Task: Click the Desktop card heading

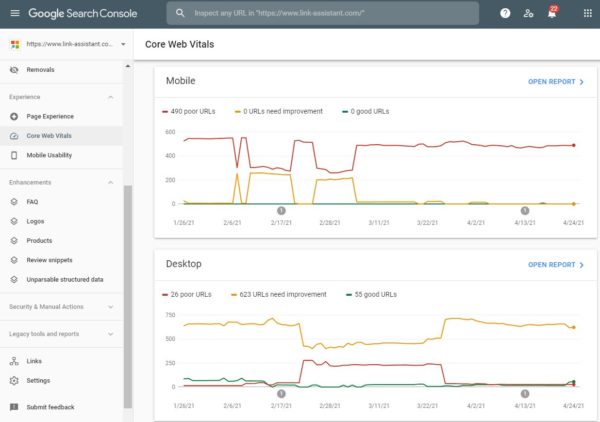Action: click(184, 264)
